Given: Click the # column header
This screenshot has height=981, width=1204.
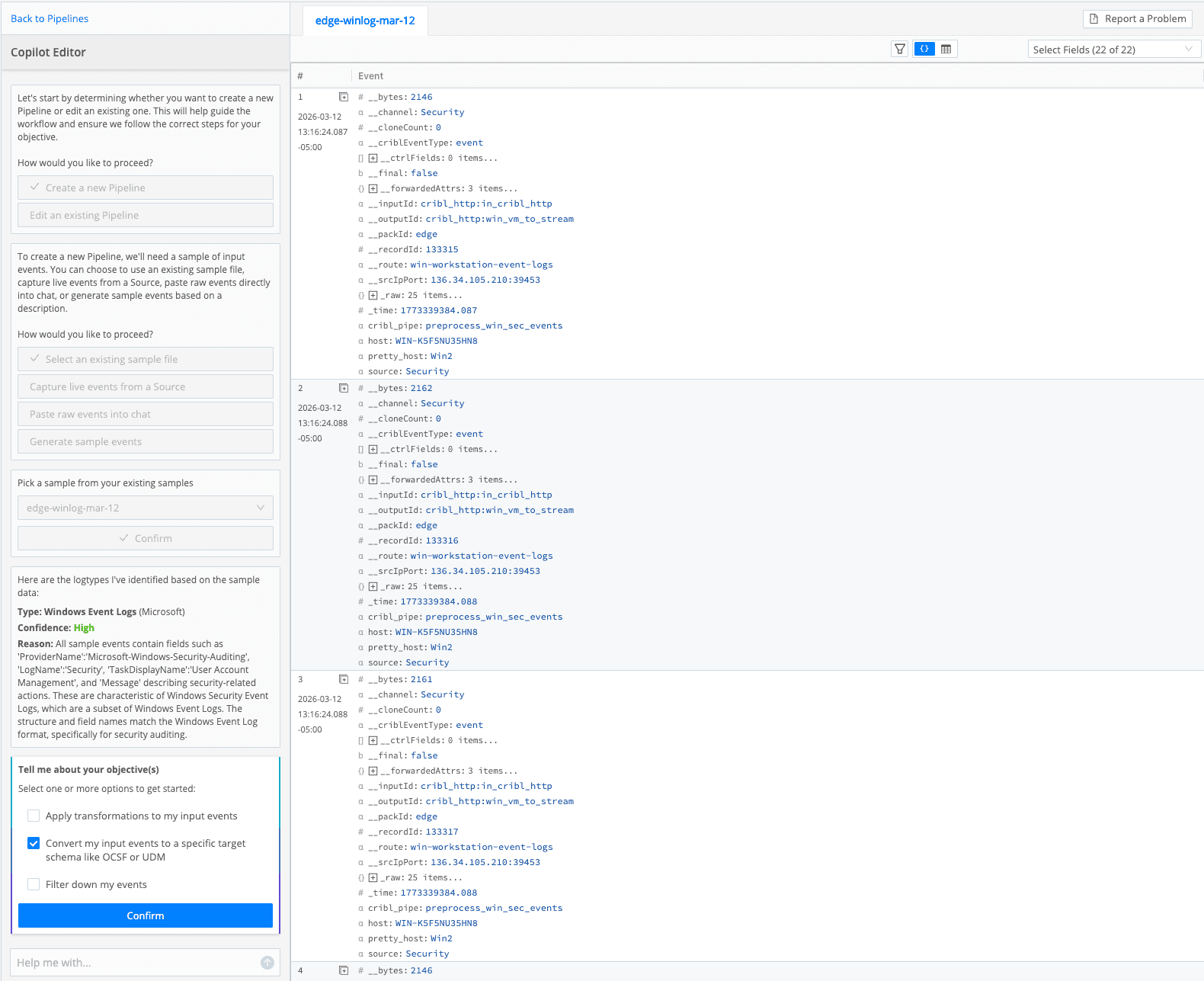Looking at the screenshot, I should tap(300, 76).
